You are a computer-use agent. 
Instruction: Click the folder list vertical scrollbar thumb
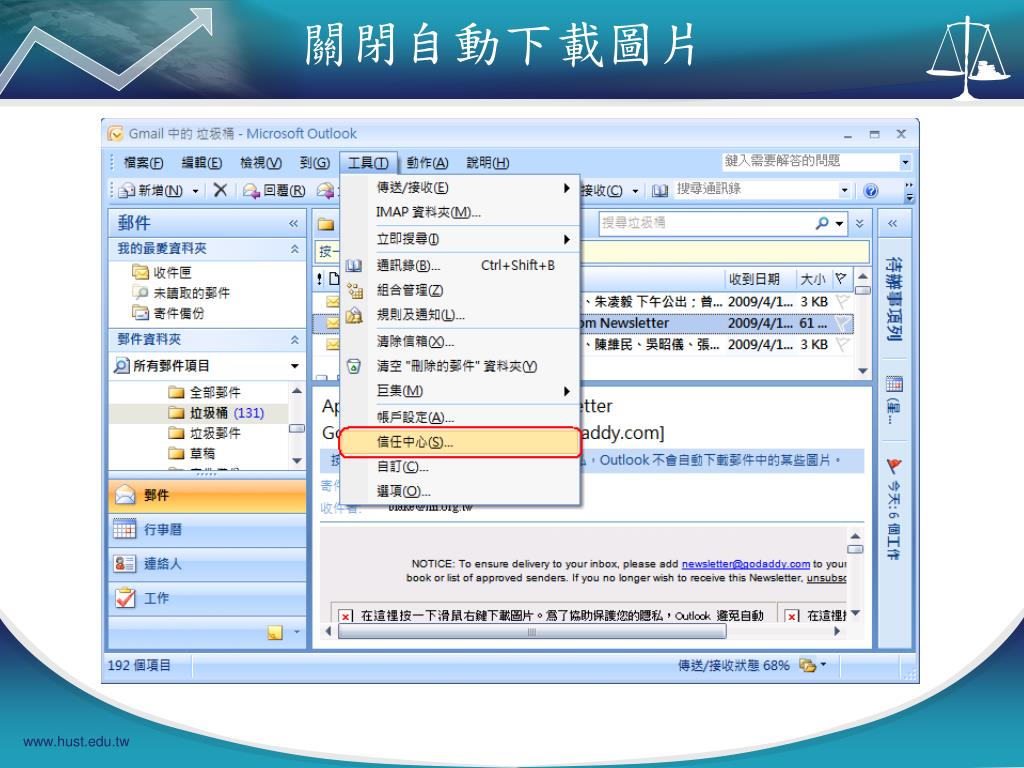click(296, 428)
